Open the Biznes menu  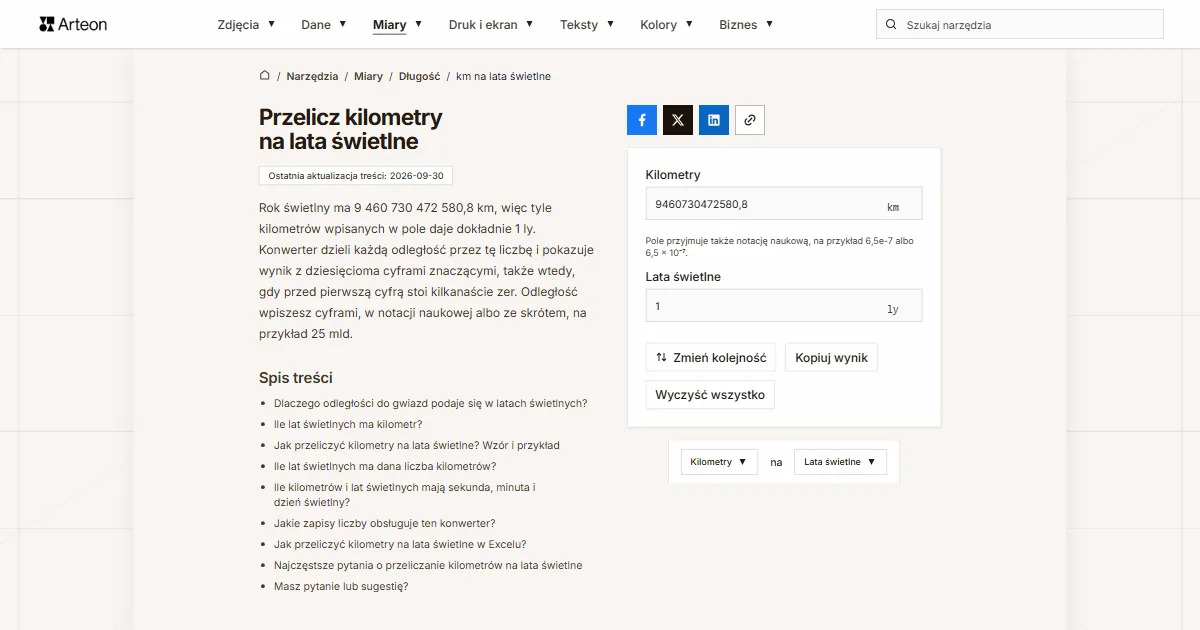(x=746, y=25)
